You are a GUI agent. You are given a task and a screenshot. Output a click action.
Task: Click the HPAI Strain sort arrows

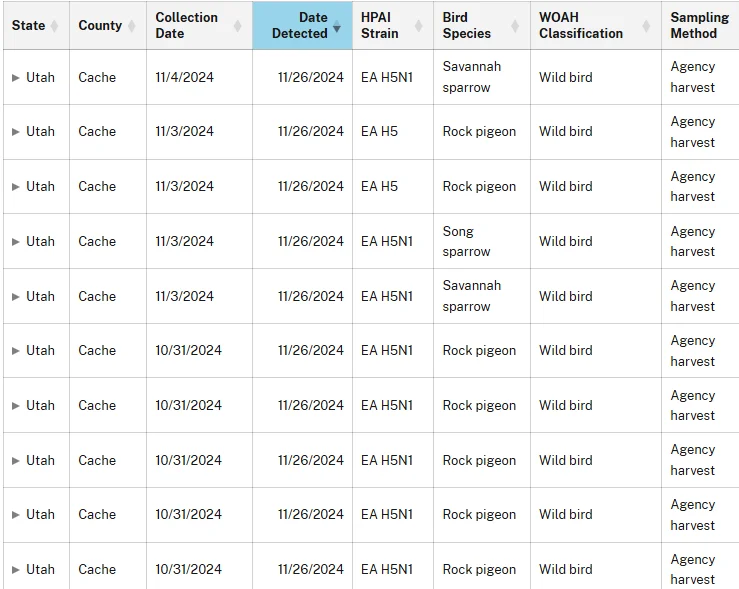coord(419,25)
